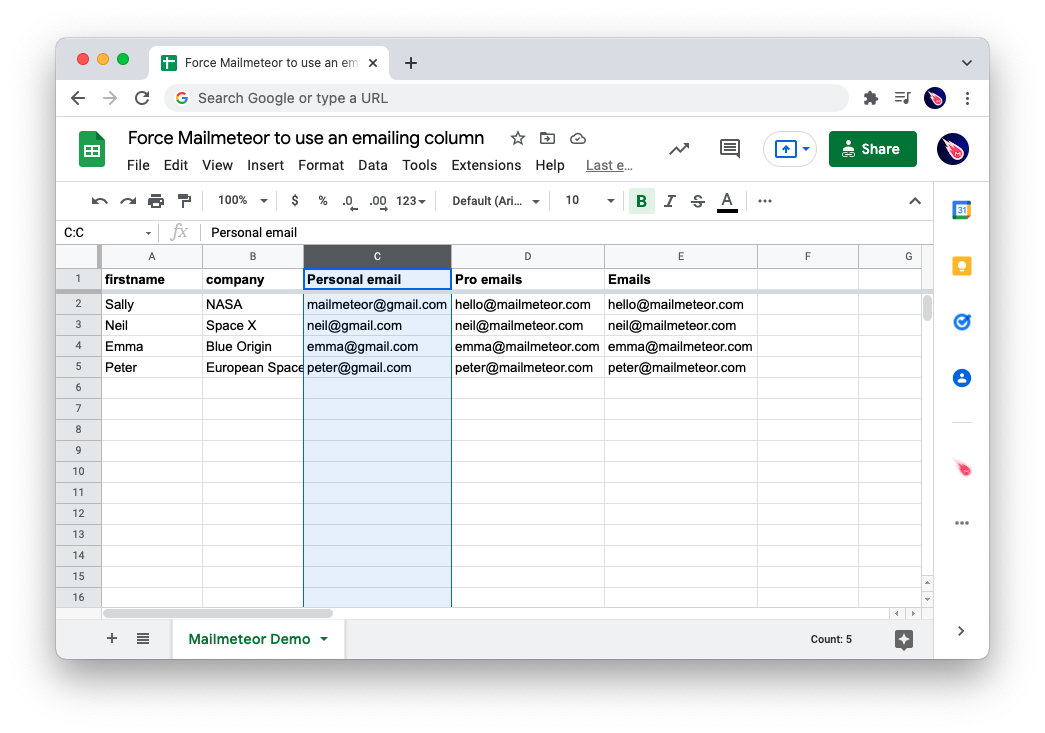Open more number formats 123 dropdown
1045x733 pixels.
411,201
